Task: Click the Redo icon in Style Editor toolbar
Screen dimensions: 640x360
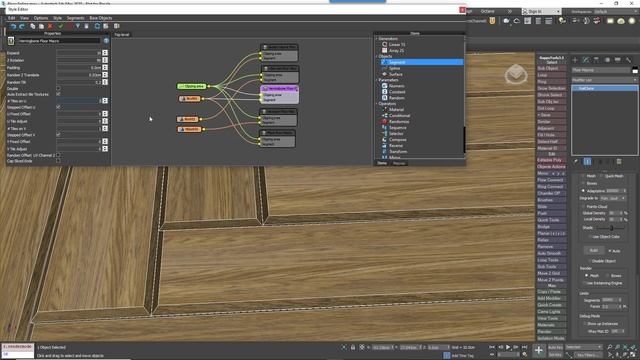Action: coord(22,26)
